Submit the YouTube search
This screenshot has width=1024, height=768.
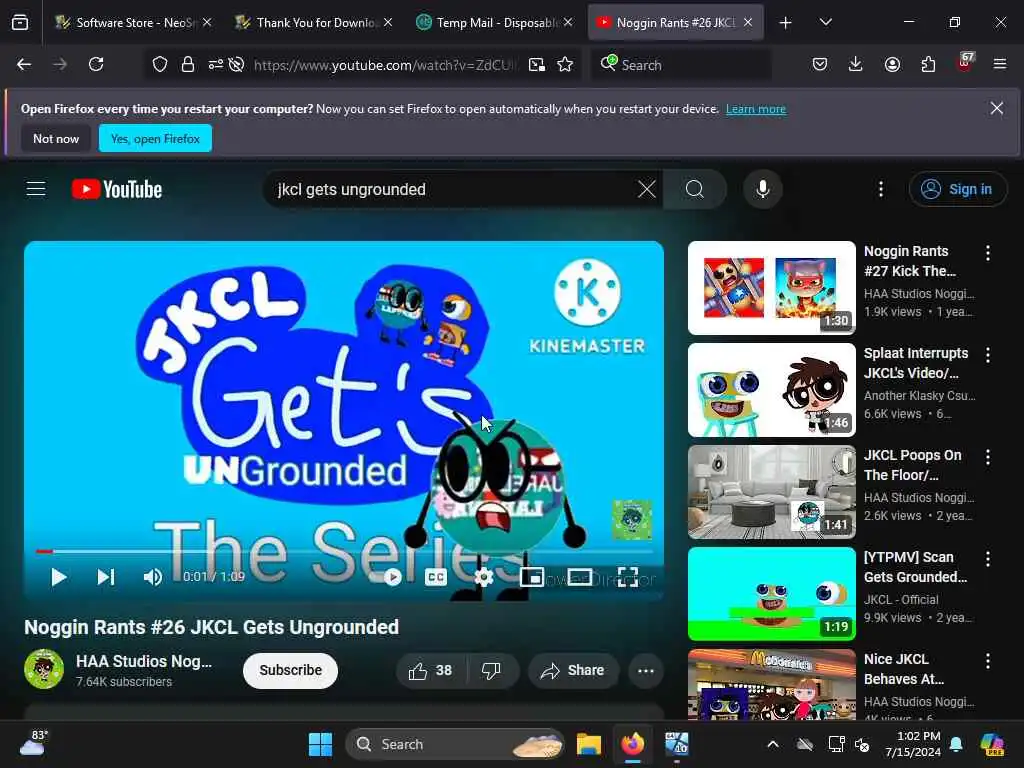coord(695,189)
